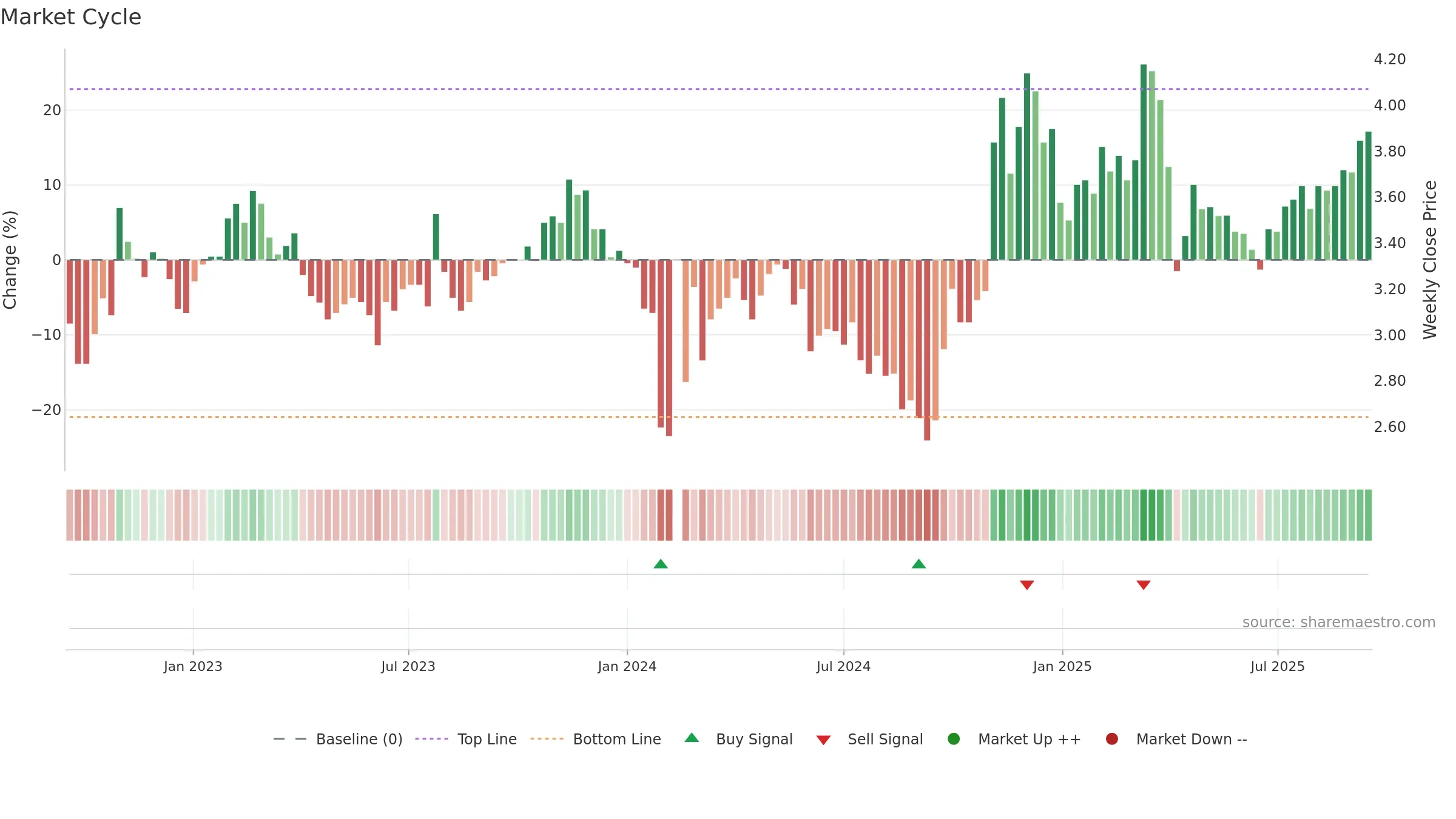Click the 4.20 price axis value
1456x819 pixels.
[x=1390, y=59]
